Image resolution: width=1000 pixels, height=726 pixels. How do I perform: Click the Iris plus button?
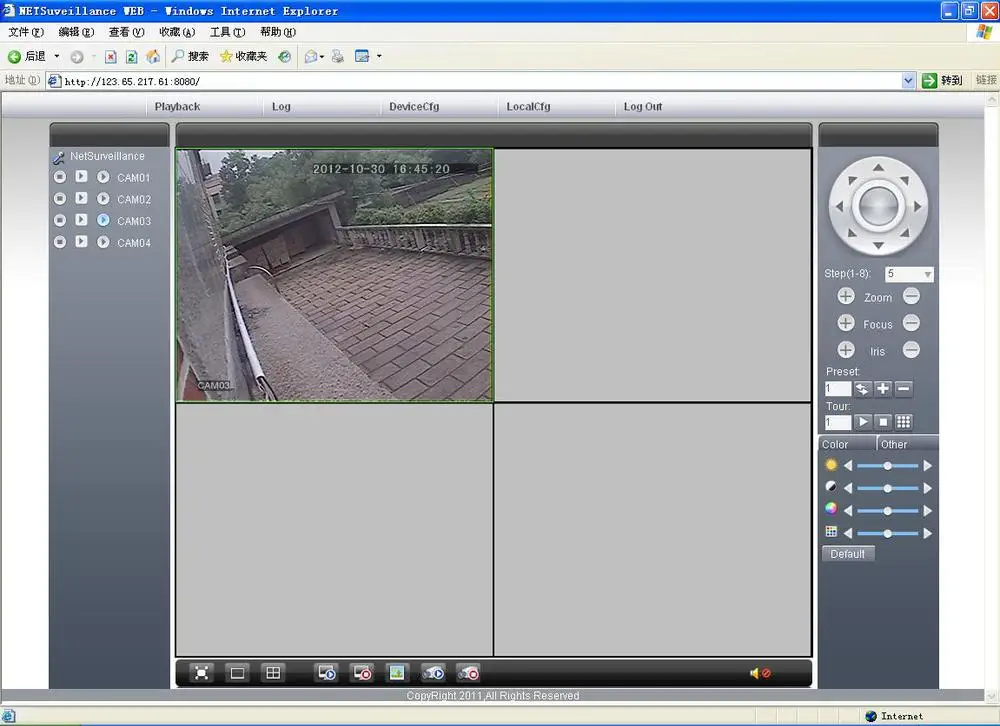(x=846, y=350)
